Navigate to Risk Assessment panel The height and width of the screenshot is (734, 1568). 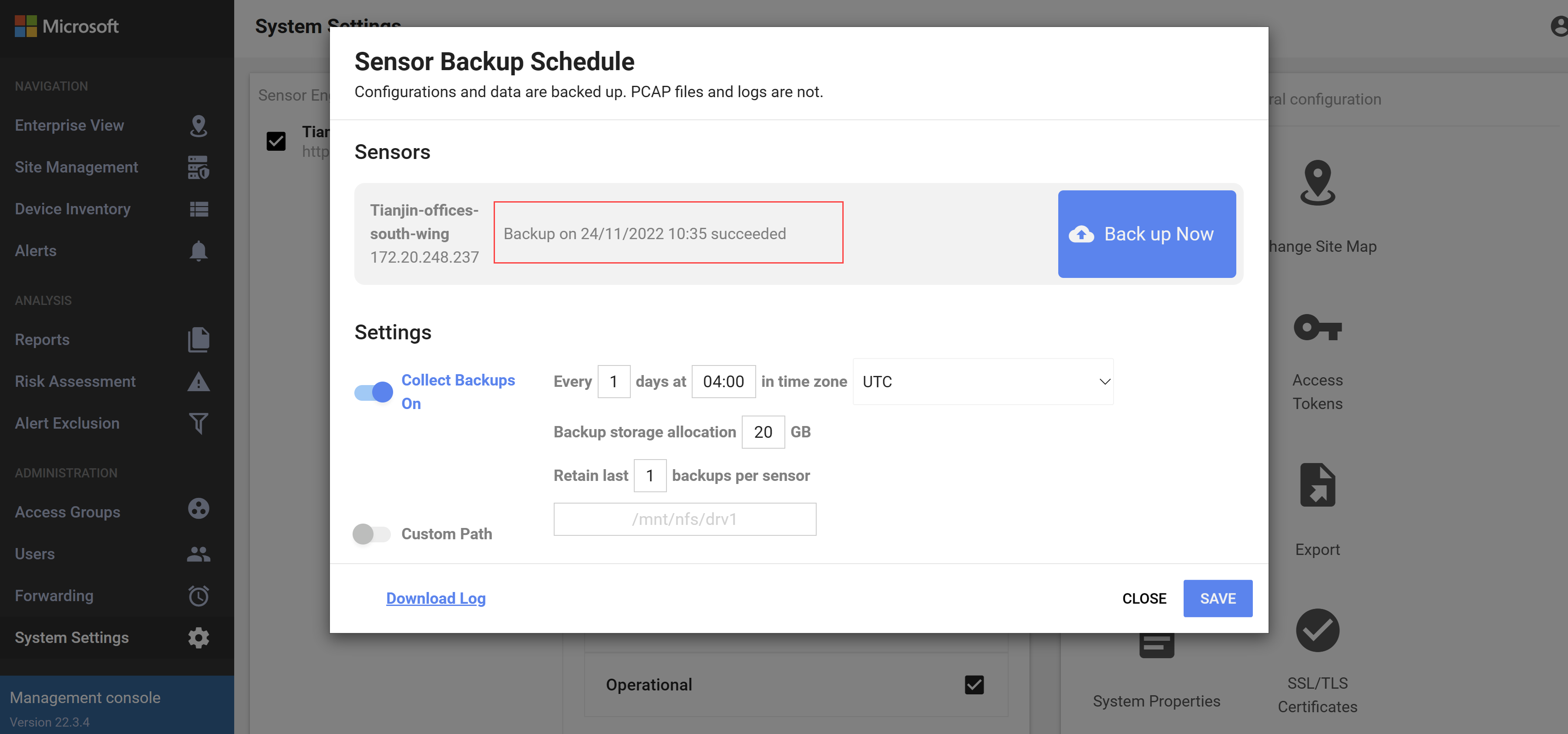pos(75,381)
